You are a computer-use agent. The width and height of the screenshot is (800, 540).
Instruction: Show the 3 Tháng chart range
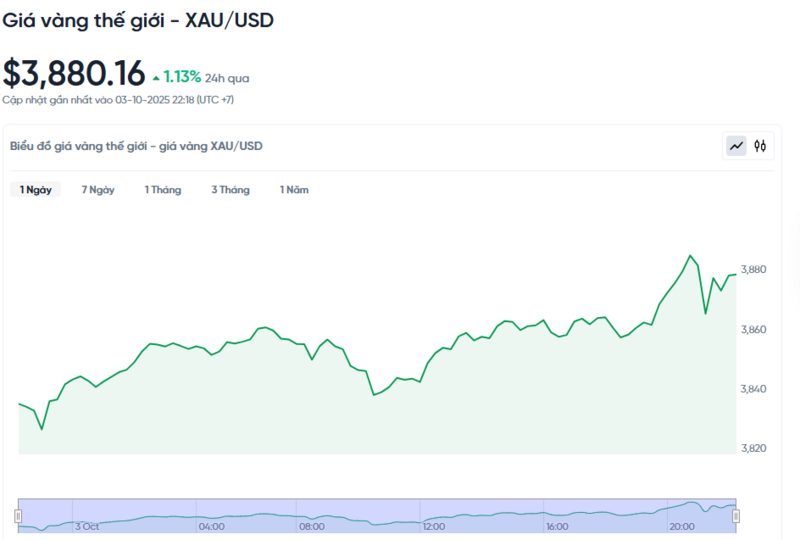coord(230,190)
